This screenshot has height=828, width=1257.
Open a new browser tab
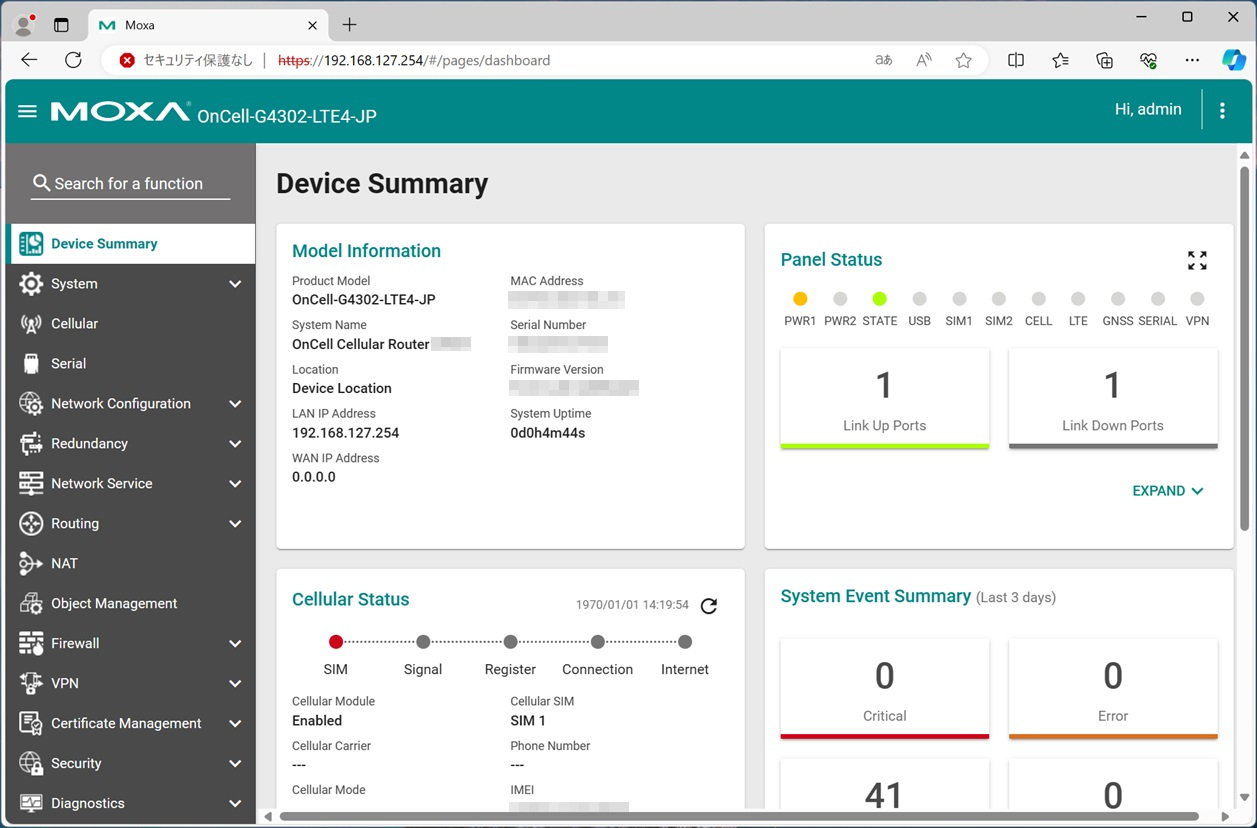tap(349, 25)
